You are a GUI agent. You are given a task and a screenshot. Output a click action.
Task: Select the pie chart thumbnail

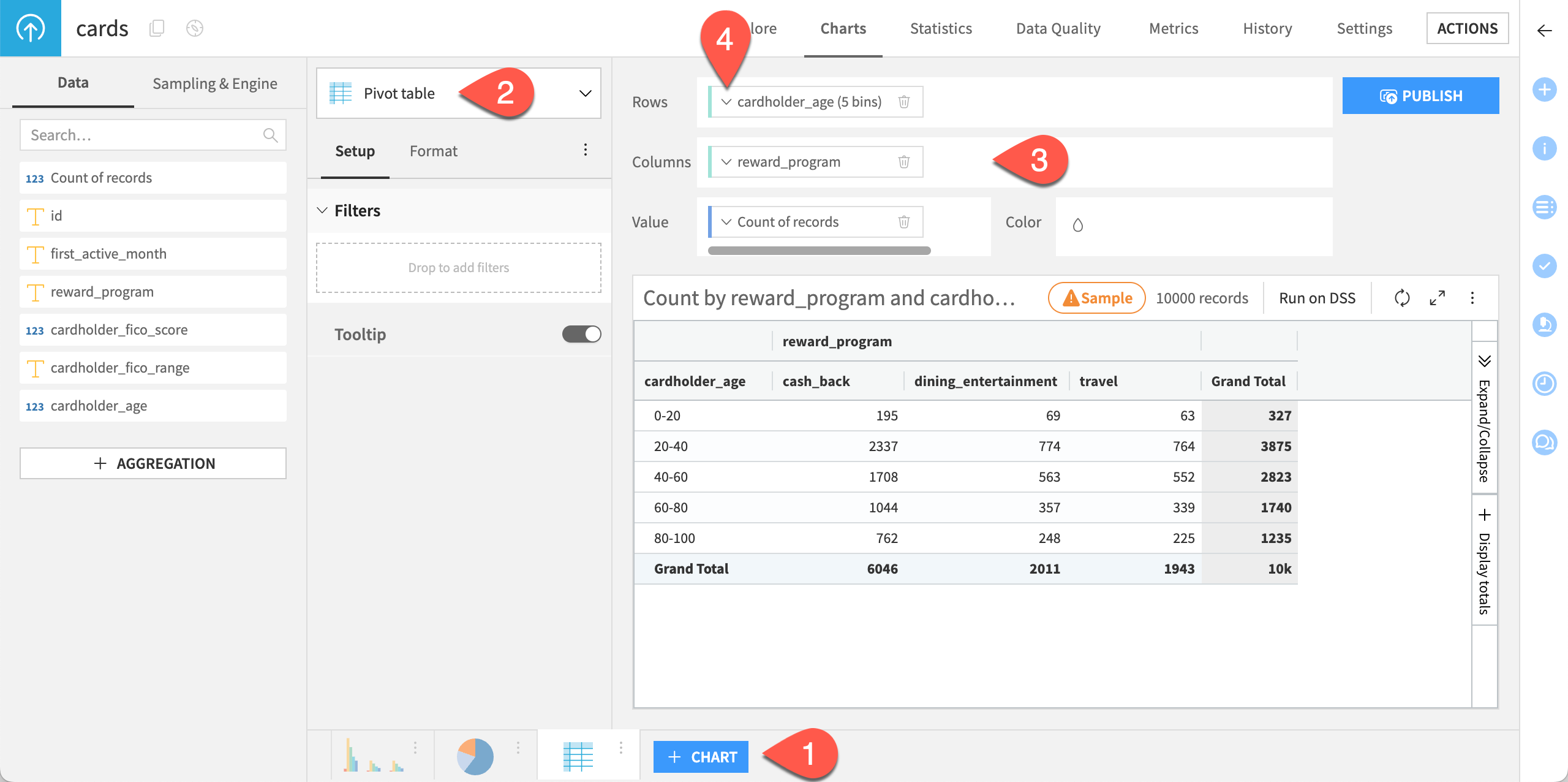(x=475, y=756)
